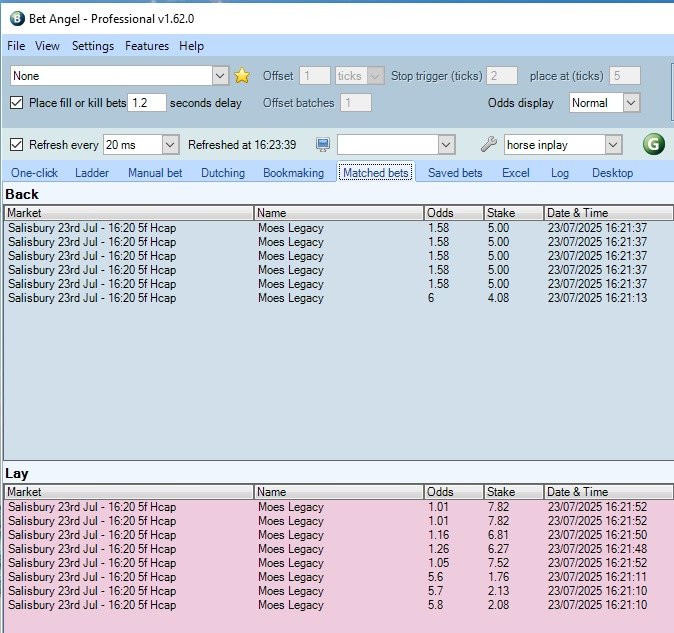Click the wrench settings icon
Screen dimensions: 674x633
[x=489, y=144]
